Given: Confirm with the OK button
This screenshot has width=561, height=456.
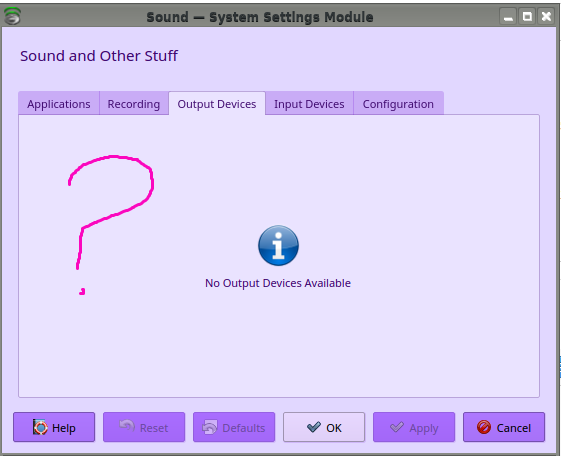Looking at the screenshot, I should (324, 427).
